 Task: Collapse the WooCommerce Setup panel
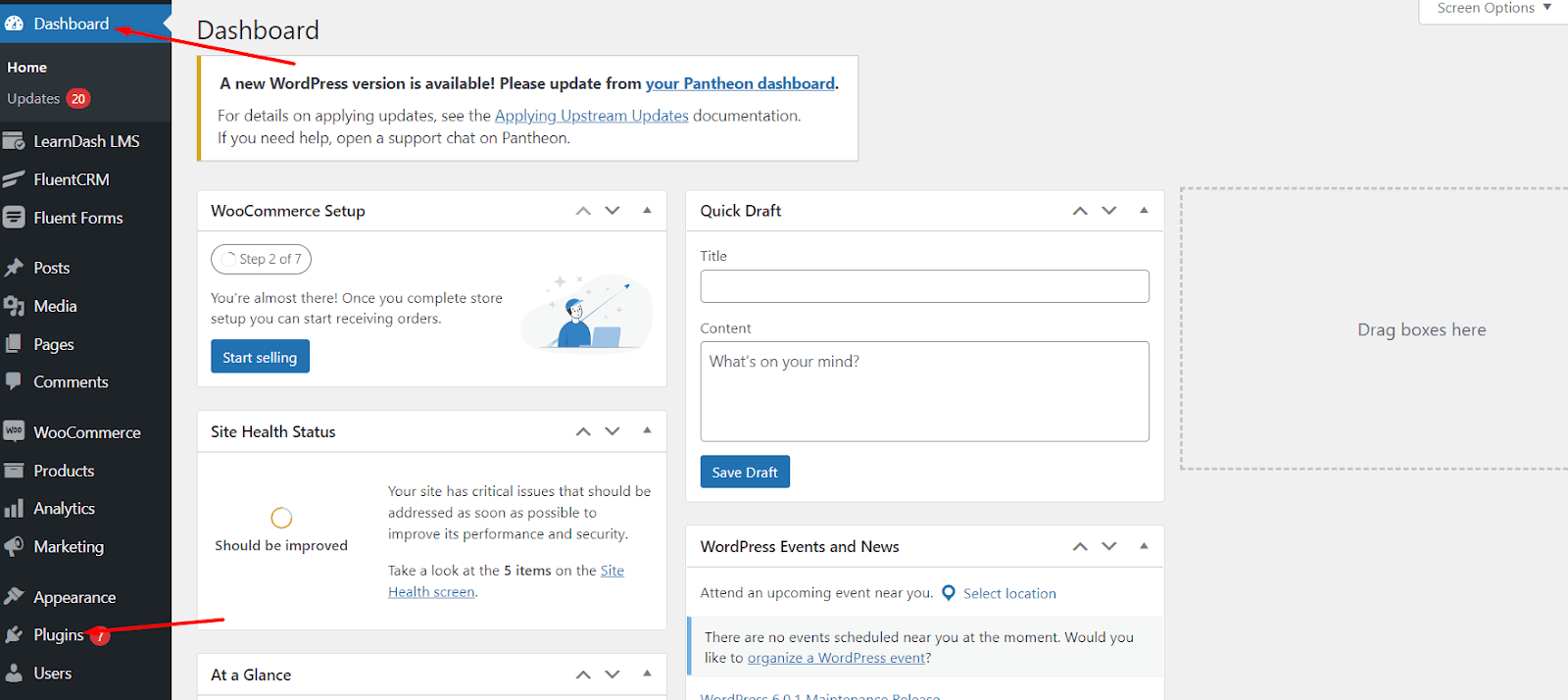pyautogui.click(x=647, y=210)
